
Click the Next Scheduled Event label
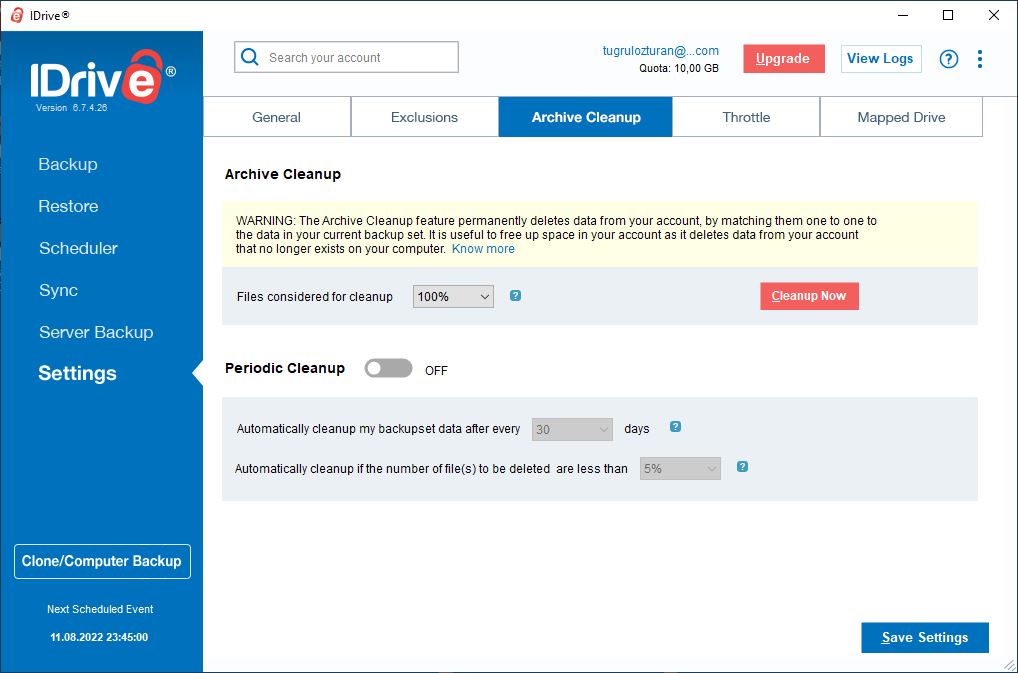(x=100, y=609)
